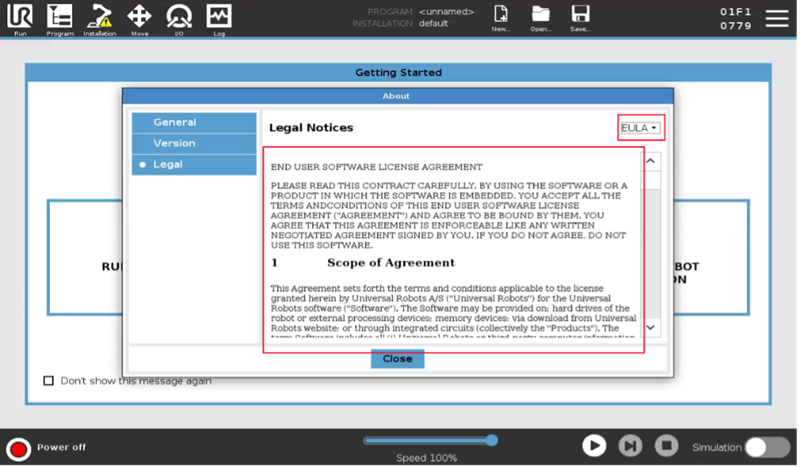This screenshot has height=467, width=800.
Task: Expand the EULA dropdown
Action: [x=640, y=128]
